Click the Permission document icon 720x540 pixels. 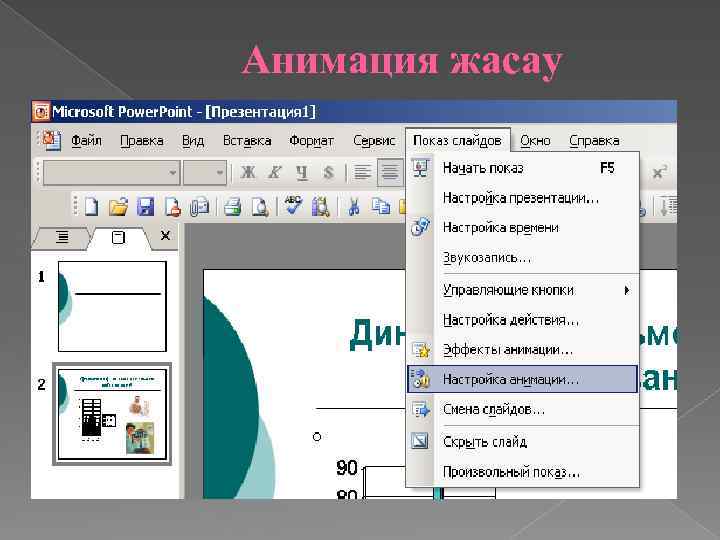pos(173,207)
